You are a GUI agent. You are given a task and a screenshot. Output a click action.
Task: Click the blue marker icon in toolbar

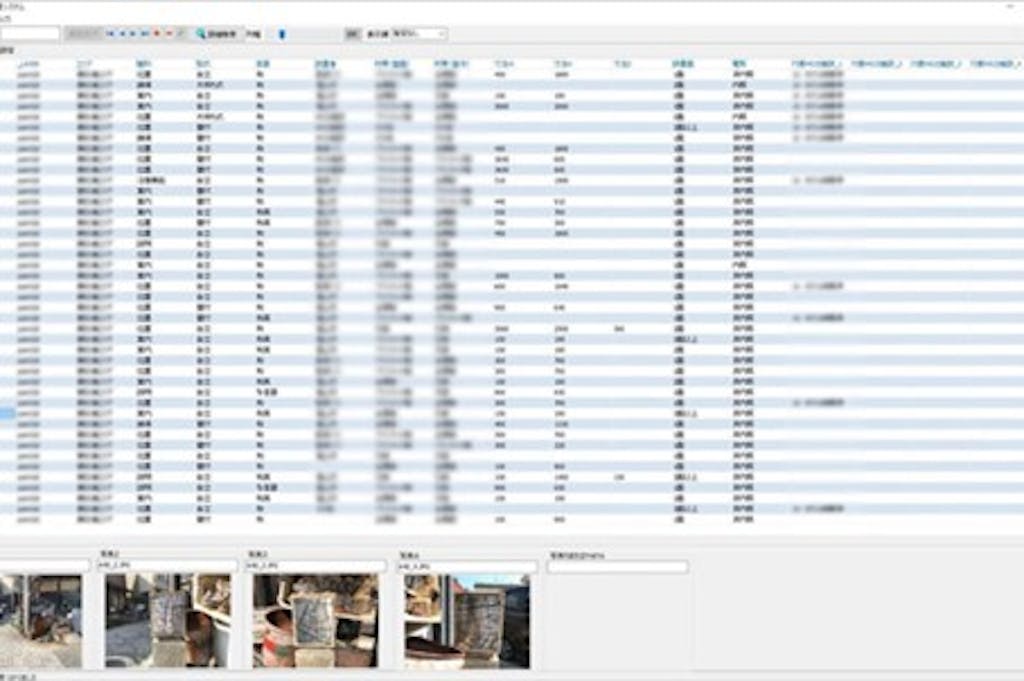coord(282,34)
